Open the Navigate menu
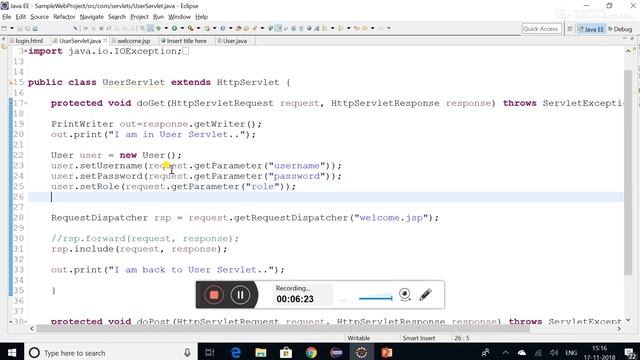 (91, 17)
